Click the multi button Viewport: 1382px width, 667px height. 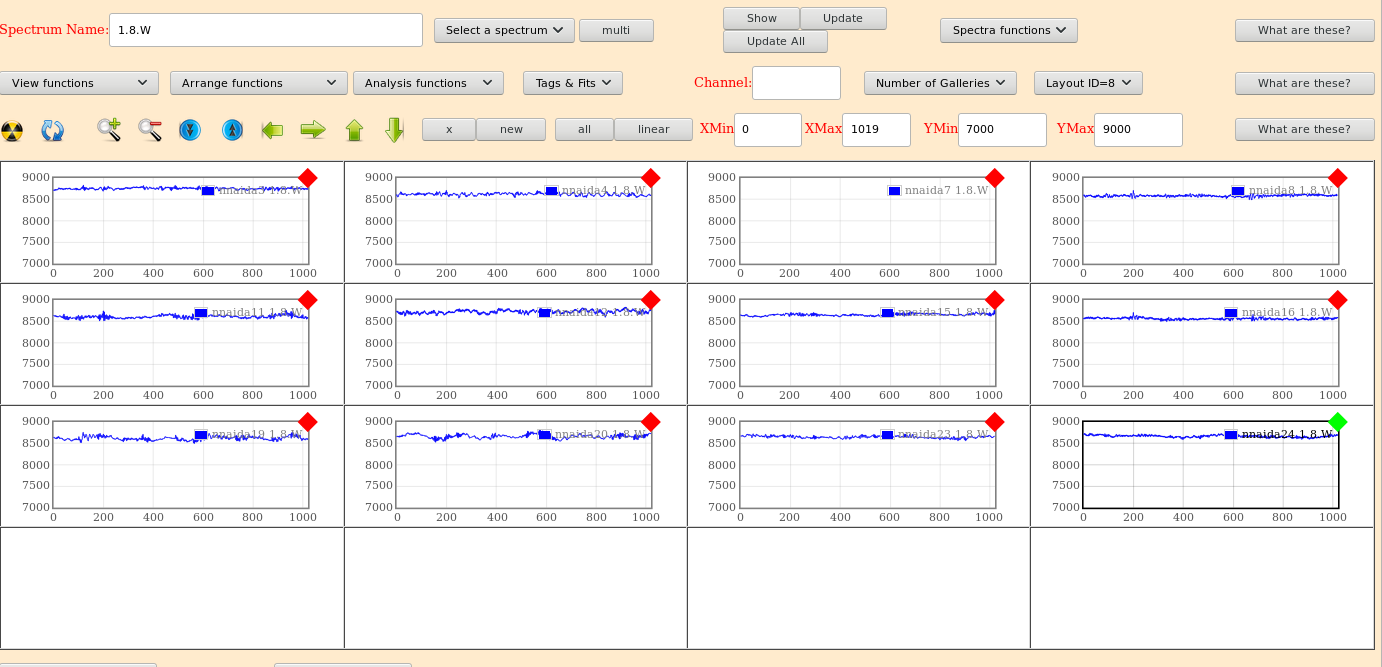(x=616, y=30)
